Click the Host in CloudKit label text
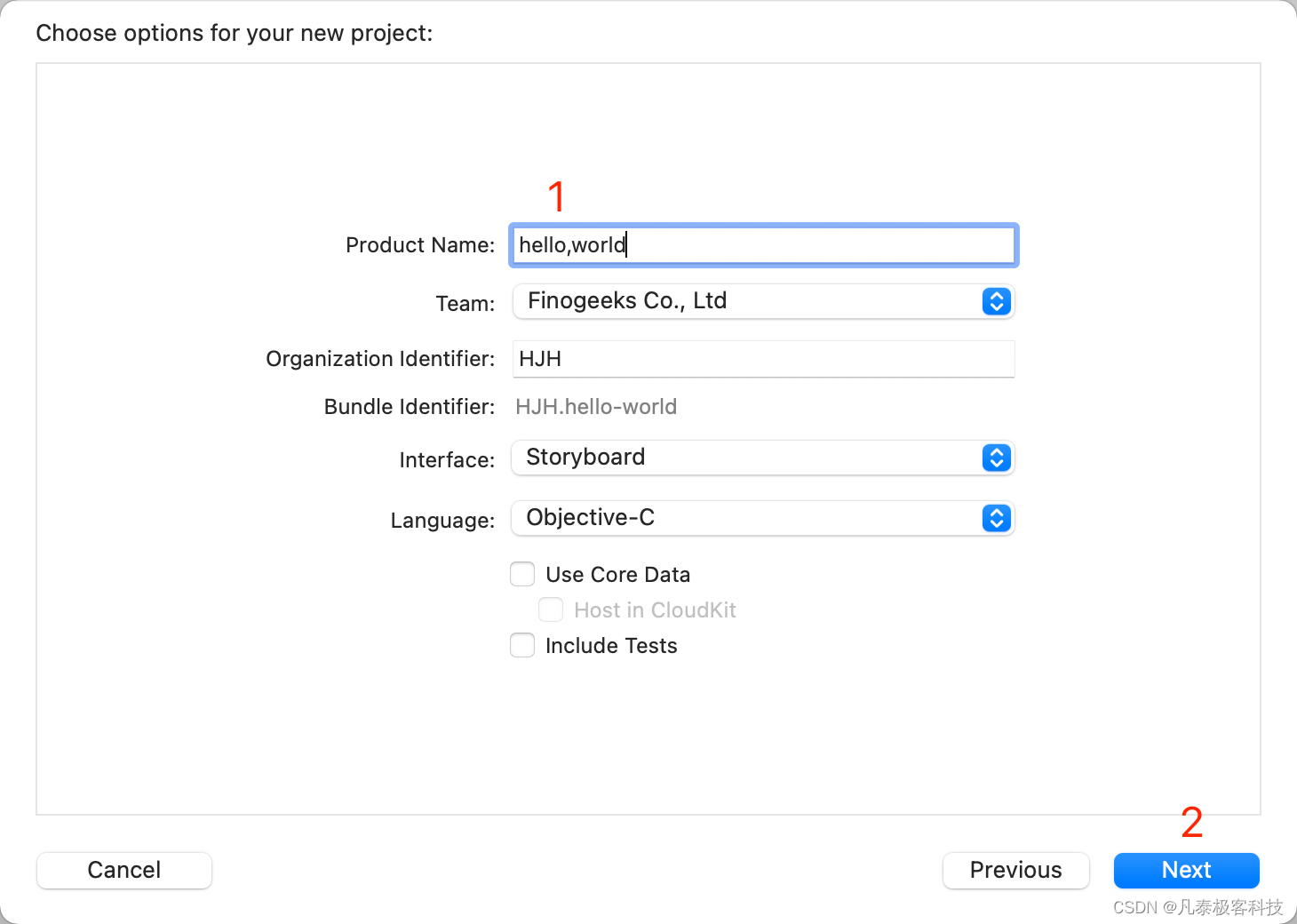The width and height of the screenshot is (1297, 924). click(655, 610)
